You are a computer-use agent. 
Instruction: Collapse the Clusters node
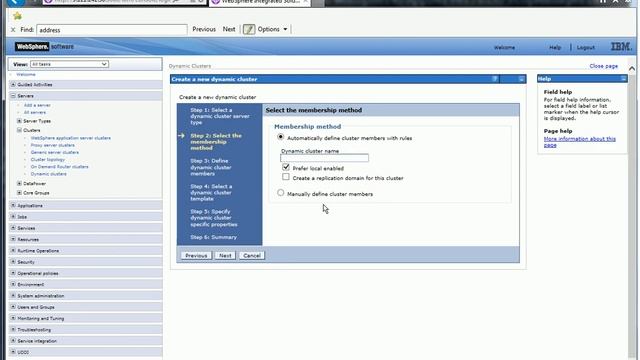point(19,130)
